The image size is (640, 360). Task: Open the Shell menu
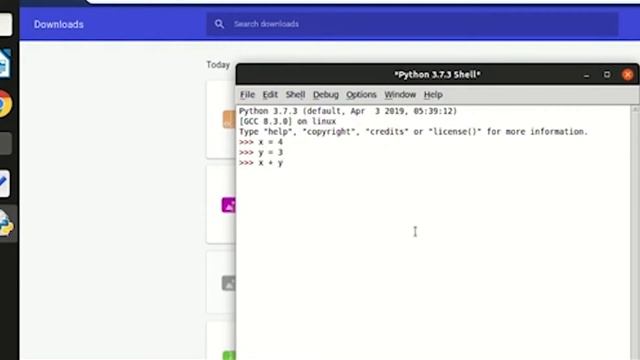[x=295, y=95]
